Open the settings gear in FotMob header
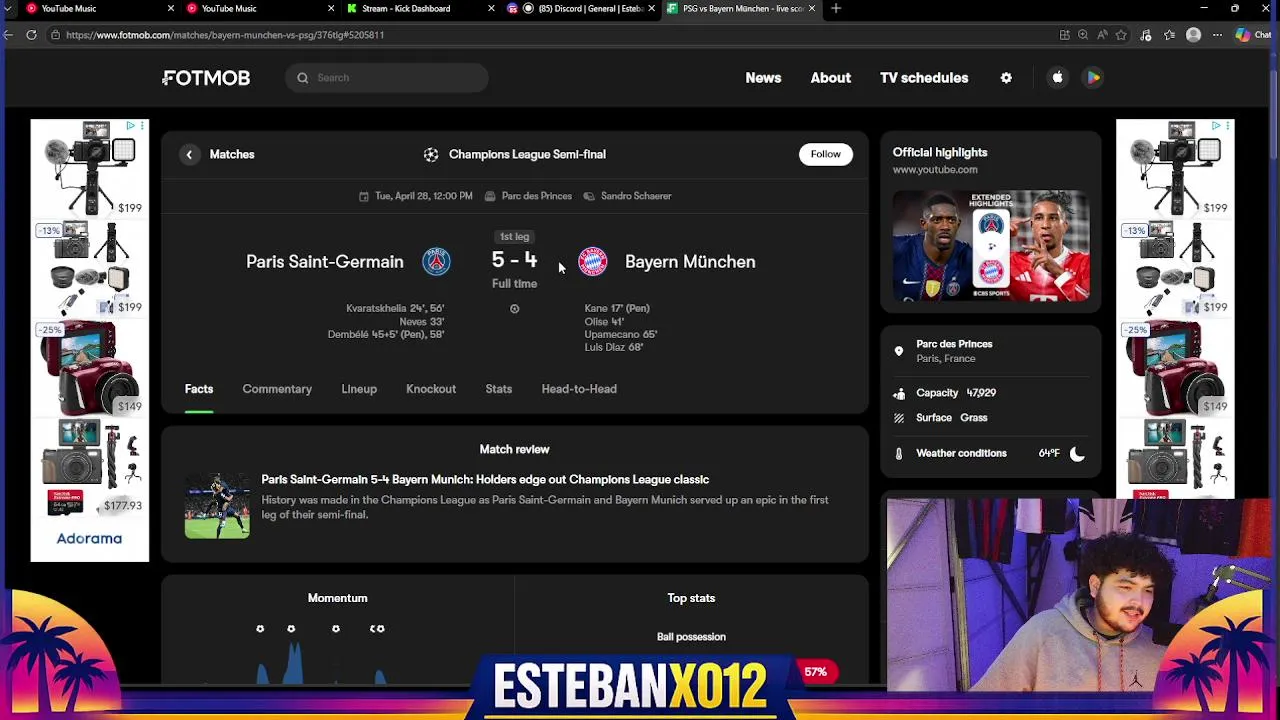 tap(1006, 78)
